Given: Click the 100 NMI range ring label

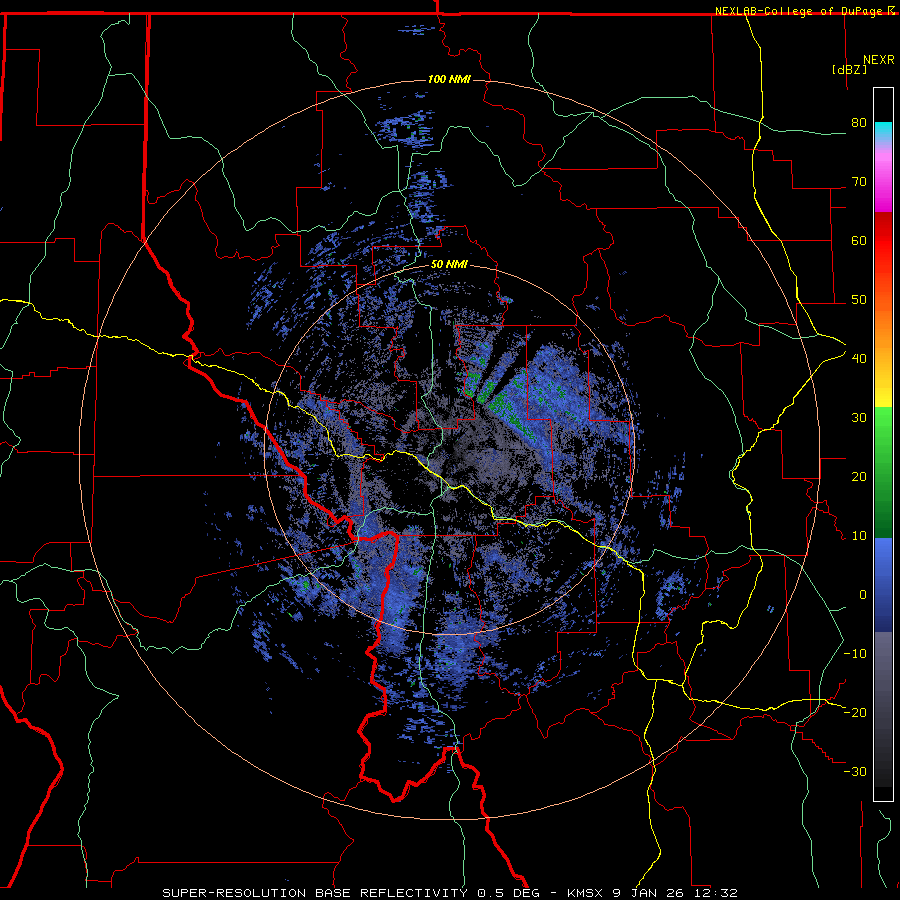Looking at the screenshot, I should (x=449, y=79).
